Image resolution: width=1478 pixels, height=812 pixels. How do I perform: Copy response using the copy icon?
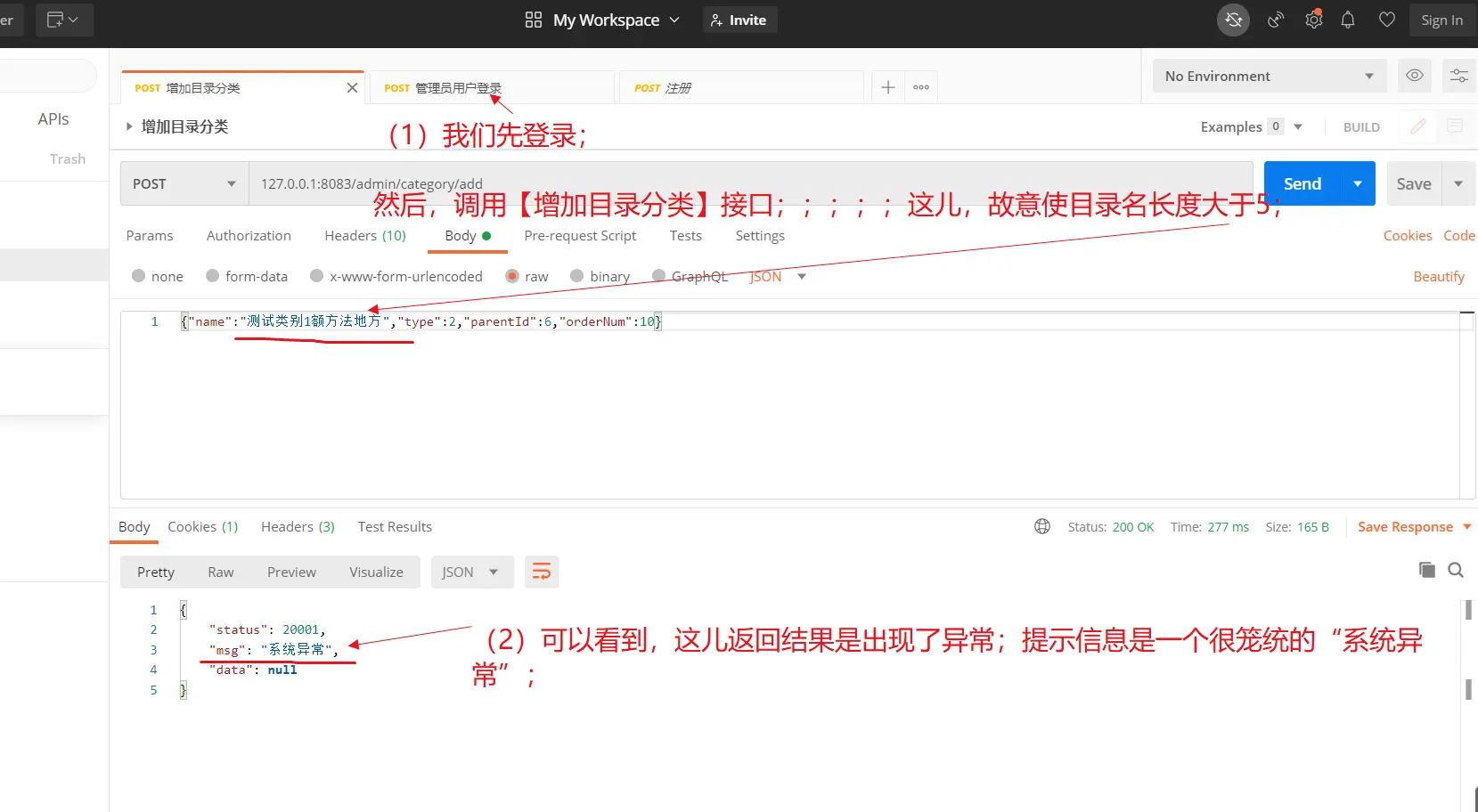click(1426, 570)
